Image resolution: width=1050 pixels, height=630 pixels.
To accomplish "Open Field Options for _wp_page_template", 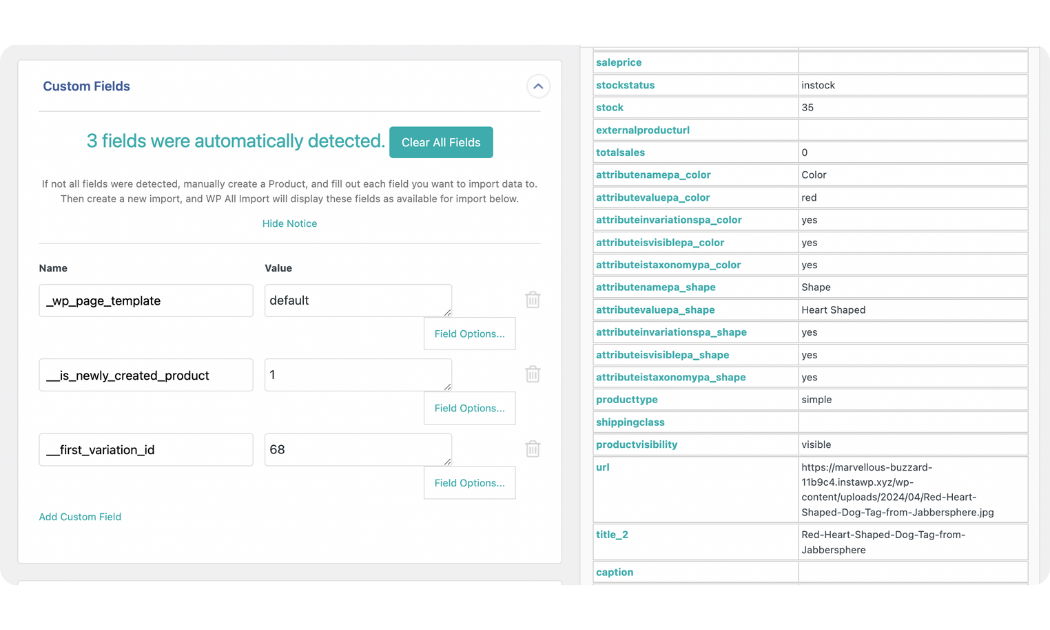I will coord(469,334).
